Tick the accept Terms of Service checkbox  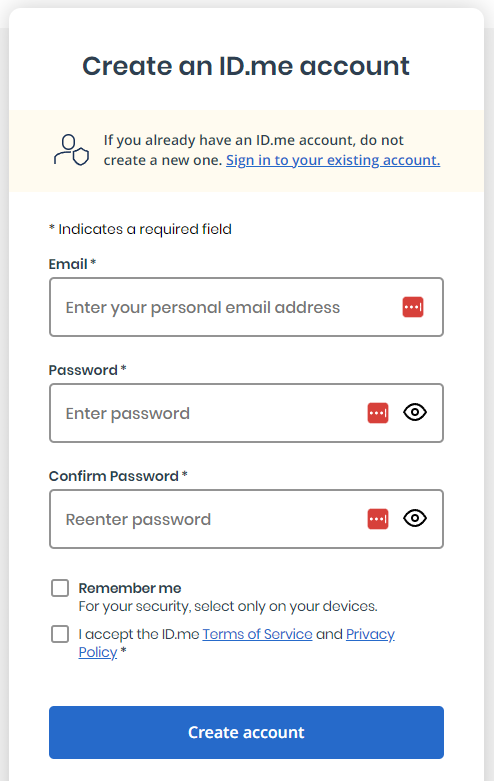60,634
